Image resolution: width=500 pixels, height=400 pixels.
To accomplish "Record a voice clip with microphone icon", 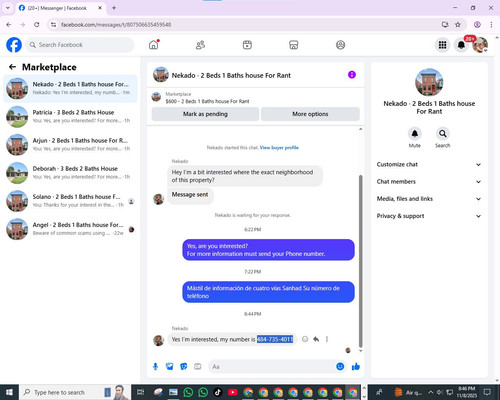I will pyautogui.click(x=155, y=367).
